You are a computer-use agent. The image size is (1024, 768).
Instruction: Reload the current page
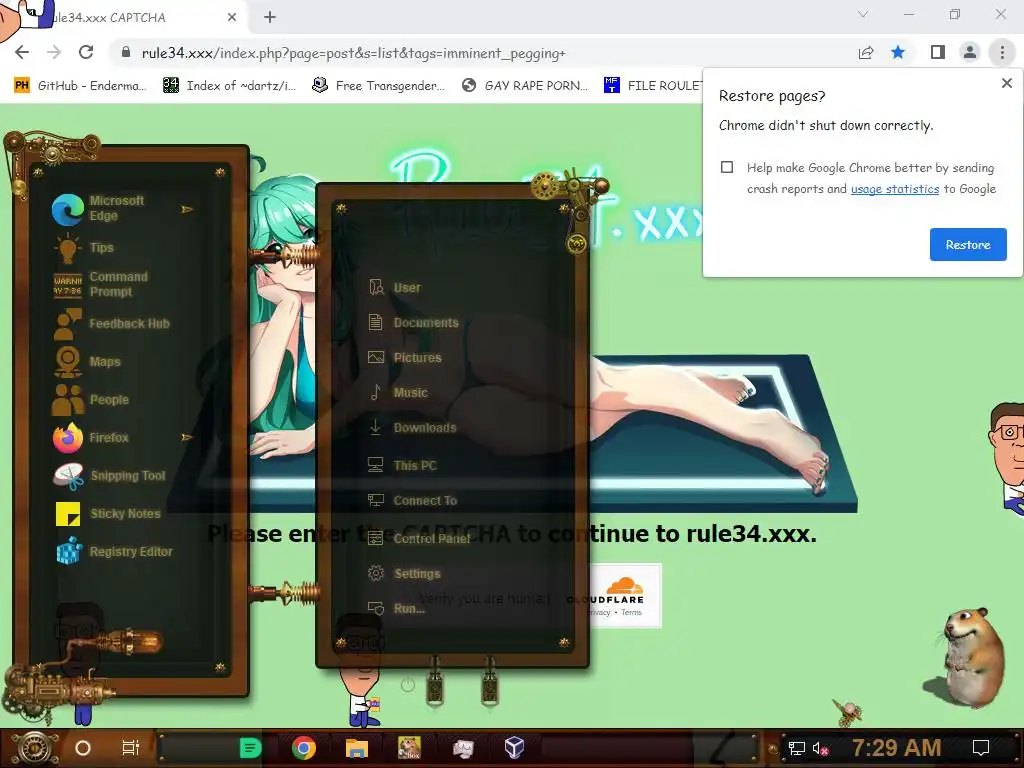86,53
